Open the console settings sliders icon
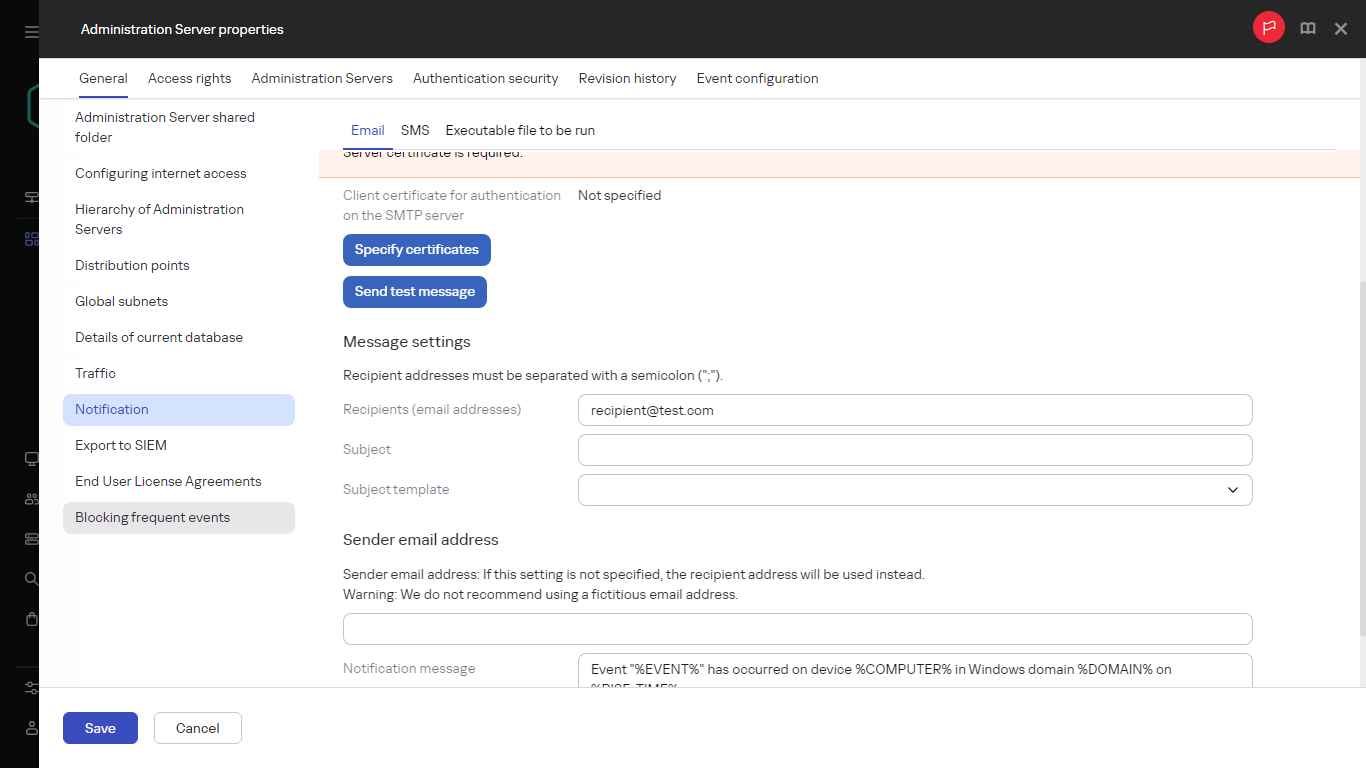The image size is (1366, 768). coord(31,688)
